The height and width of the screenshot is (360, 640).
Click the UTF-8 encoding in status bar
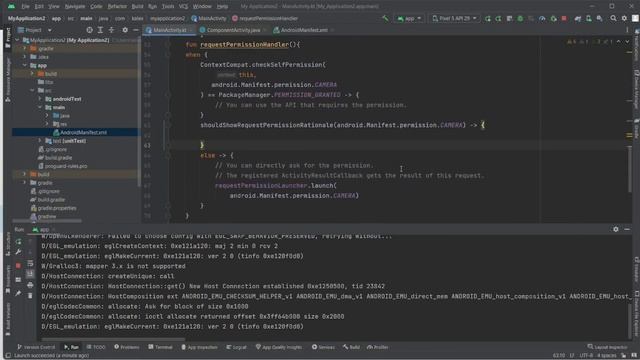[586, 356]
